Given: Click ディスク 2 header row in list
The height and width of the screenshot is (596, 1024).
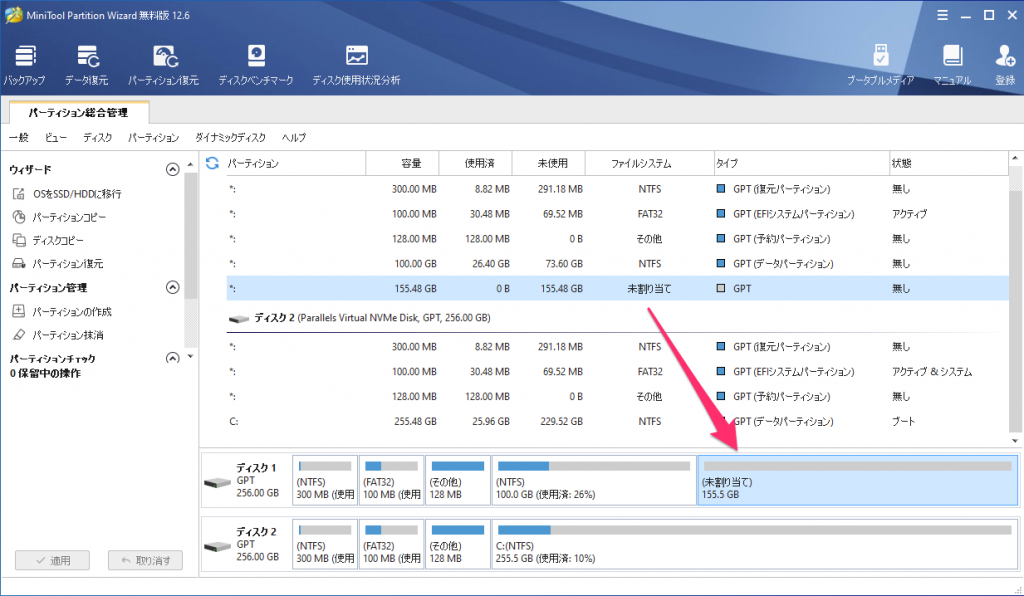Looking at the screenshot, I should coord(617,318).
